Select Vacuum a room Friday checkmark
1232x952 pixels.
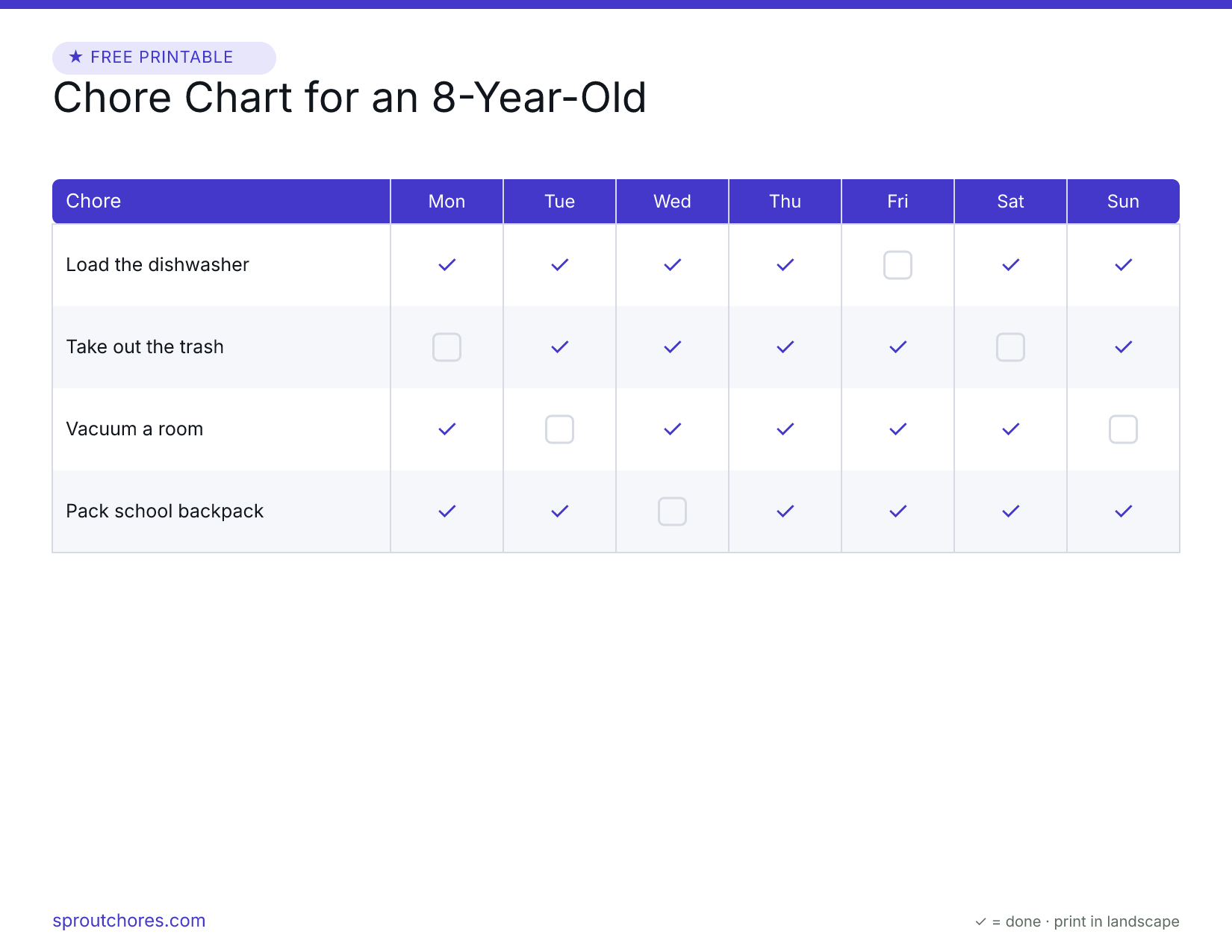coord(897,429)
